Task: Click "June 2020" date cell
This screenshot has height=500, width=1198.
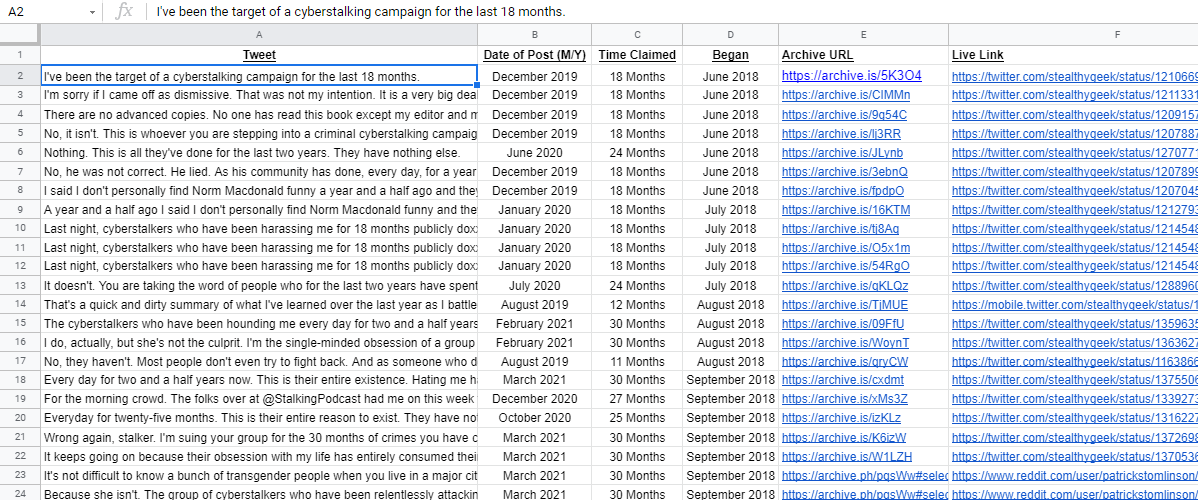Action: click(535, 152)
